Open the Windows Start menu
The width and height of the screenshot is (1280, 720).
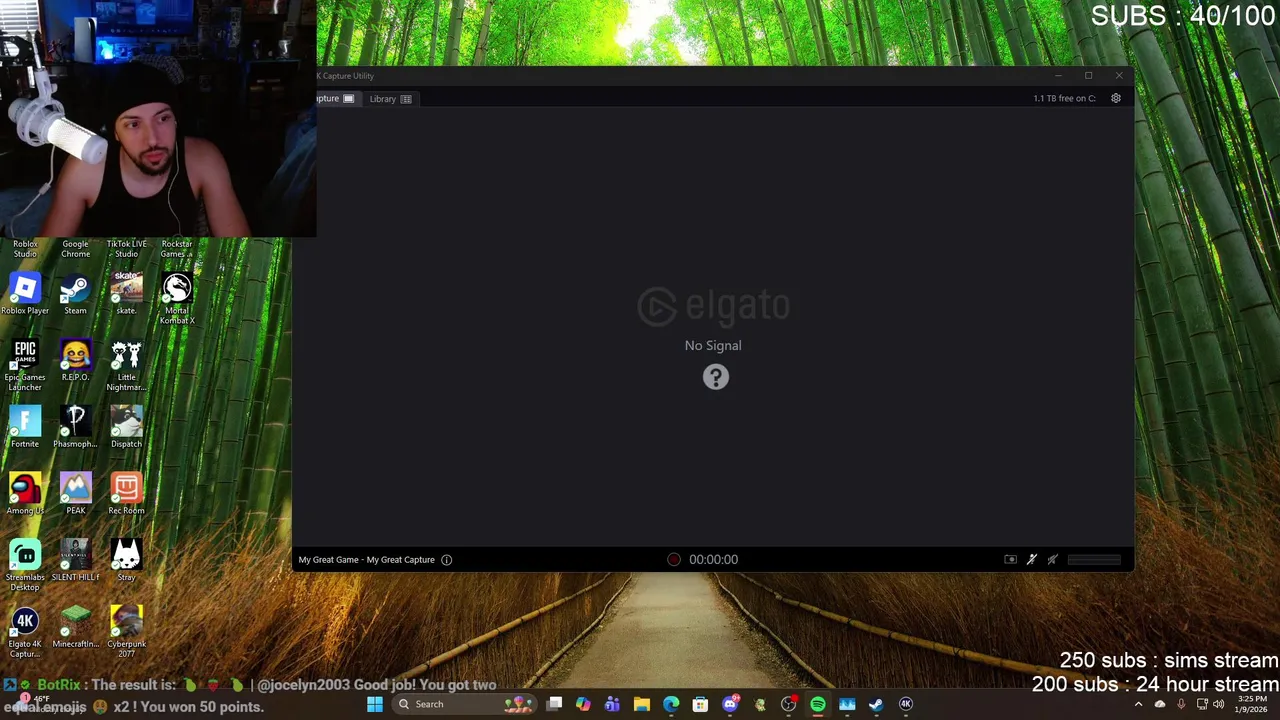[x=374, y=704]
